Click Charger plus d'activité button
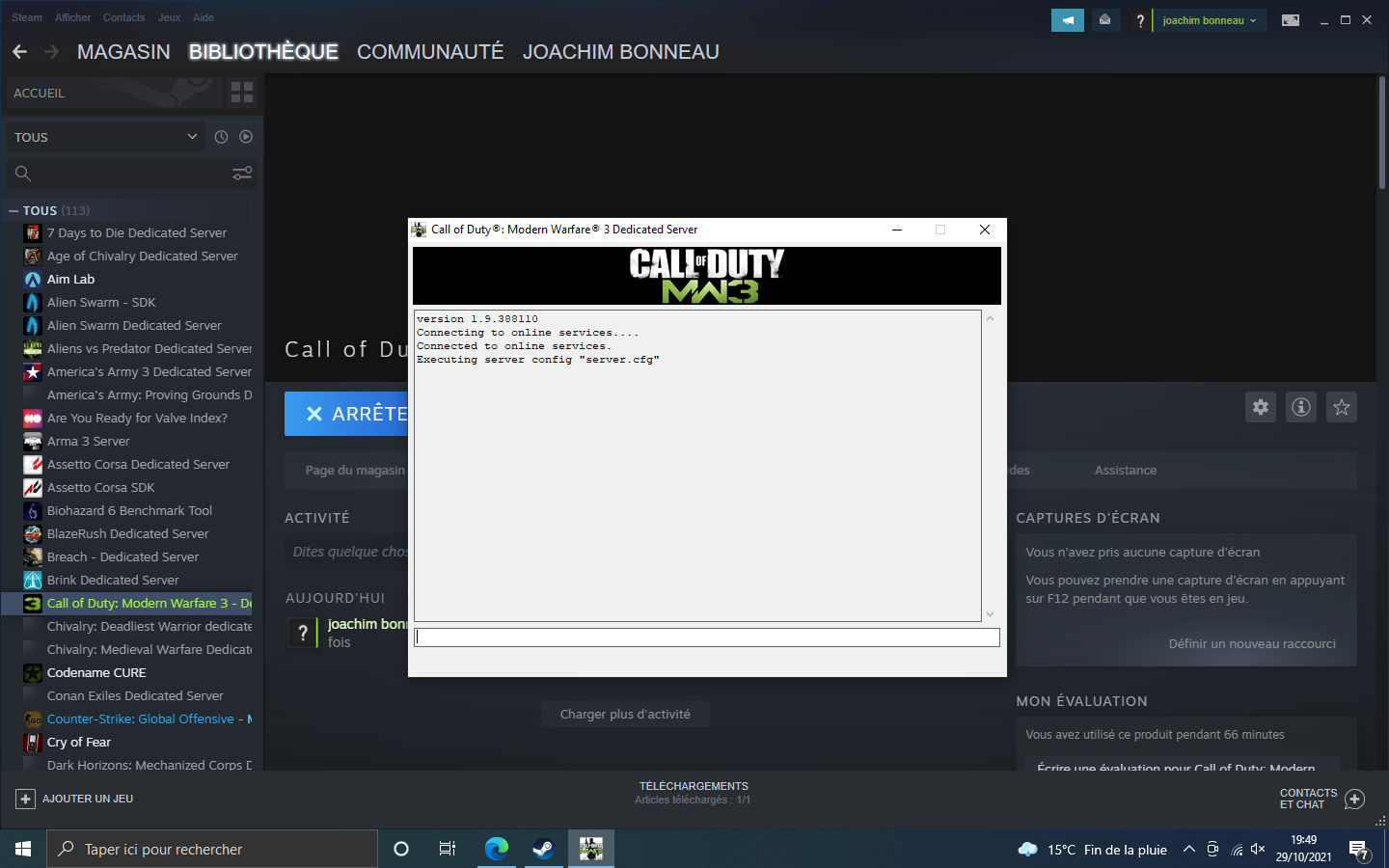The height and width of the screenshot is (868, 1389). coord(625,715)
